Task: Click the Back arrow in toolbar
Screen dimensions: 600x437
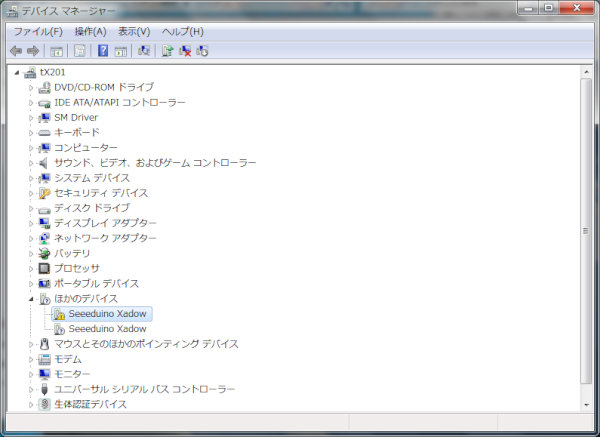Action: pyautogui.click(x=16, y=51)
